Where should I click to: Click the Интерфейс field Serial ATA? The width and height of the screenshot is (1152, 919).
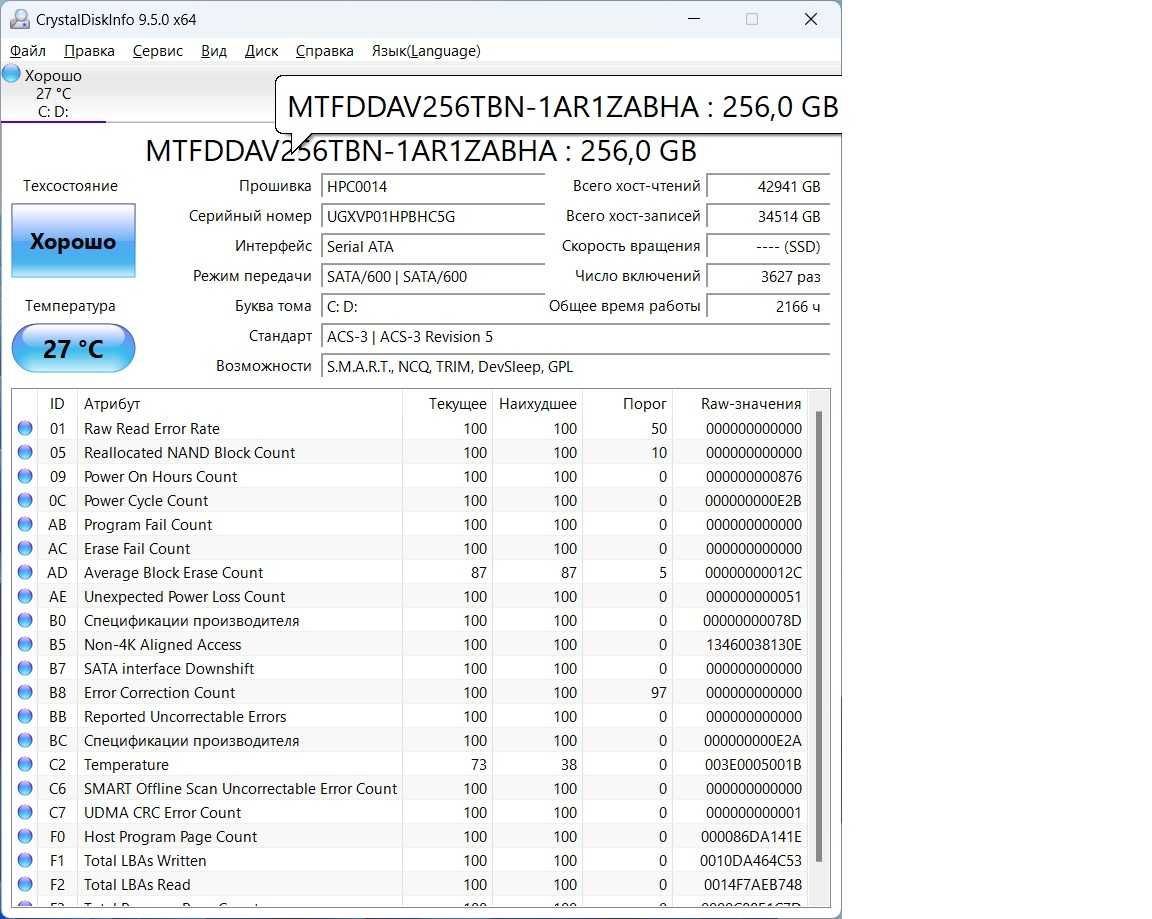433,247
